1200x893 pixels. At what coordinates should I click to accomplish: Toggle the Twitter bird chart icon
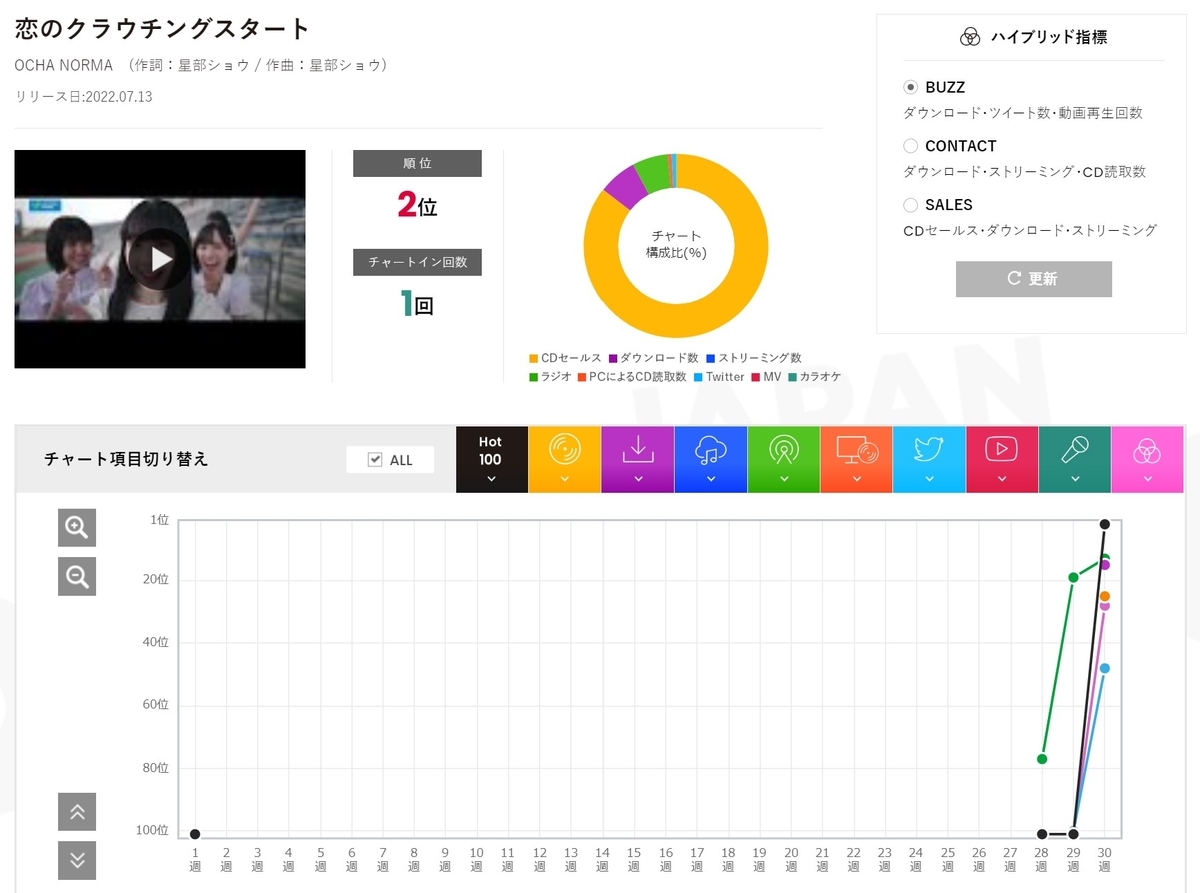pyautogui.click(x=929, y=459)
